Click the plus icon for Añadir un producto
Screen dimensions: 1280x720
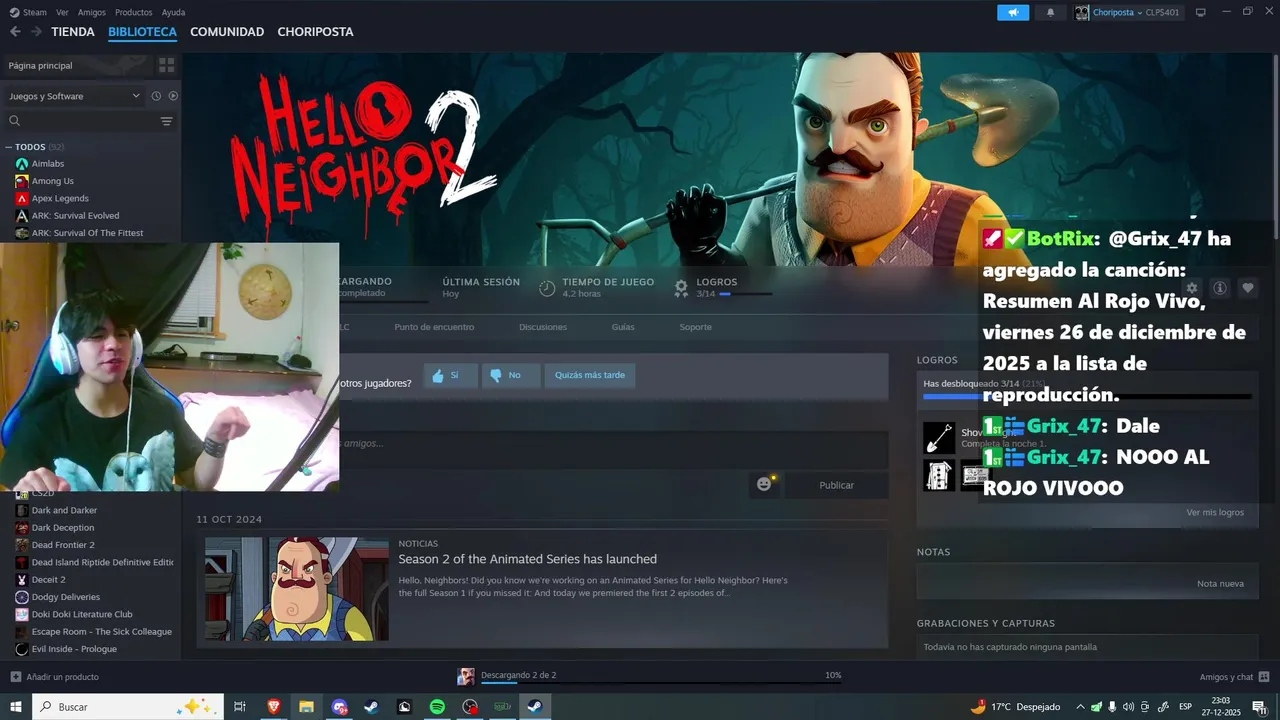(16, 677)
